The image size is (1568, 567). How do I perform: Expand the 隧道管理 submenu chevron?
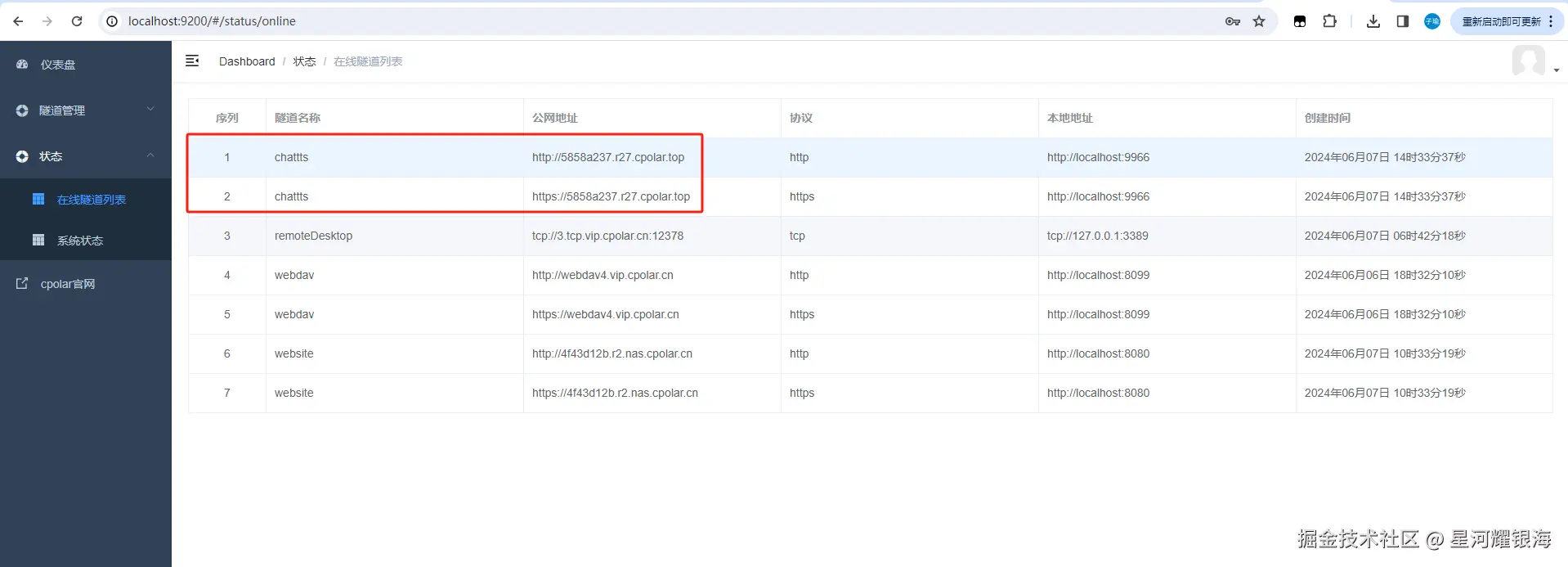click(x=150, y=109)
